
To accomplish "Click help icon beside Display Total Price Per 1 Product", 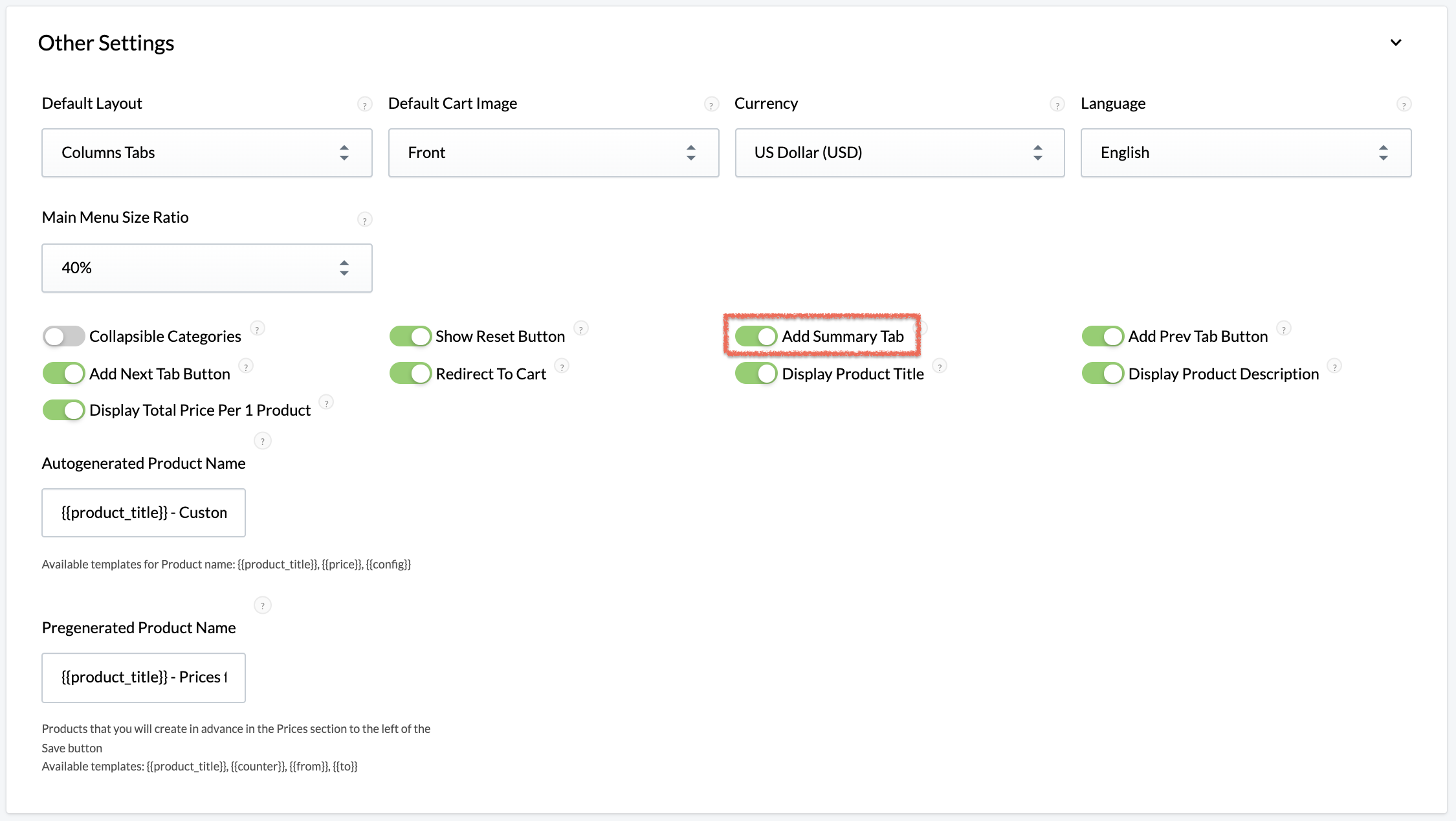I will point(327,403).
